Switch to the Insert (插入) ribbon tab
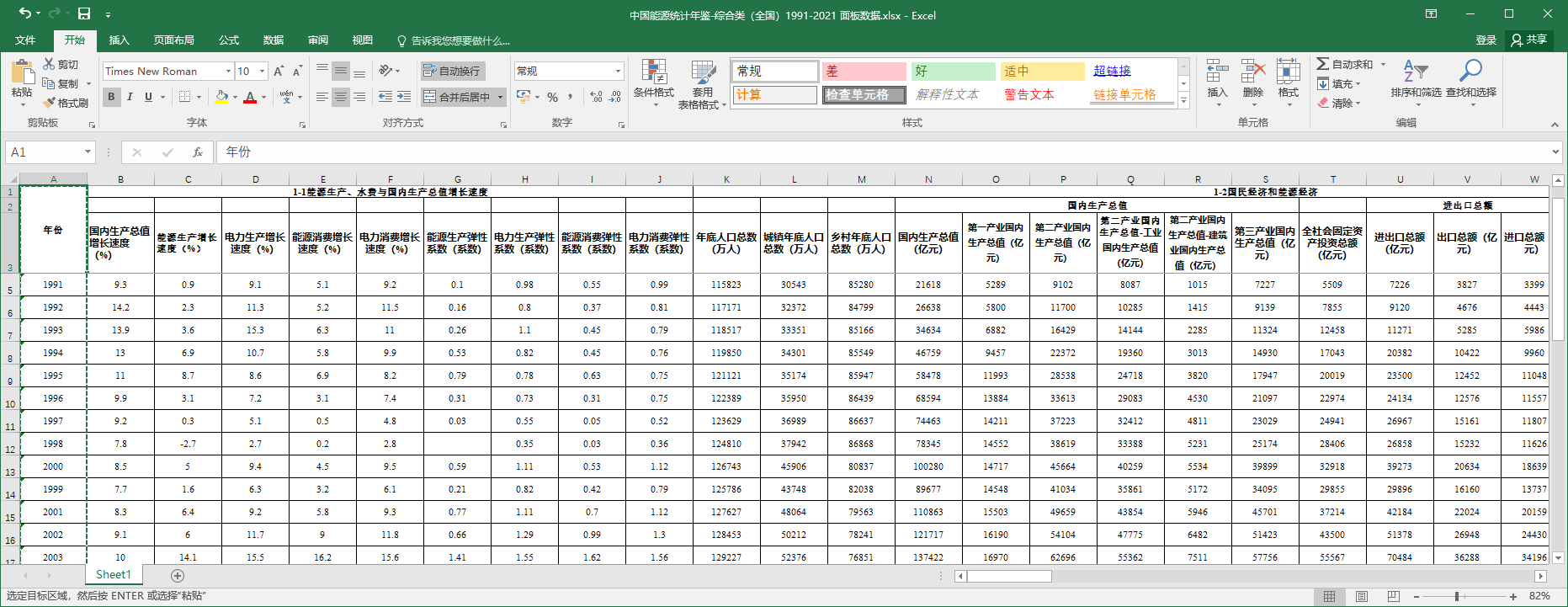Viewport: 1568px width, 607px height. click(120, 40)
